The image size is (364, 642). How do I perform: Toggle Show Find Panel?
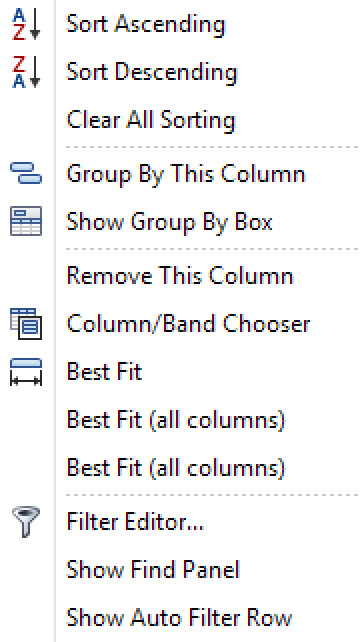click(x=153, y=570)
